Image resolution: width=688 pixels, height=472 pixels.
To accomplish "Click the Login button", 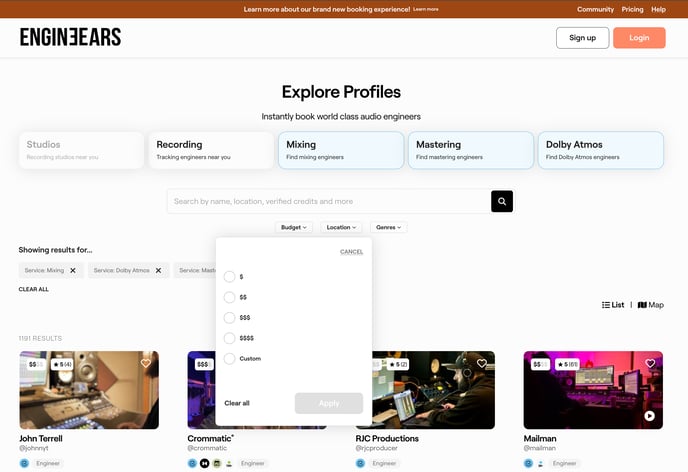I will tap(639, 38).
